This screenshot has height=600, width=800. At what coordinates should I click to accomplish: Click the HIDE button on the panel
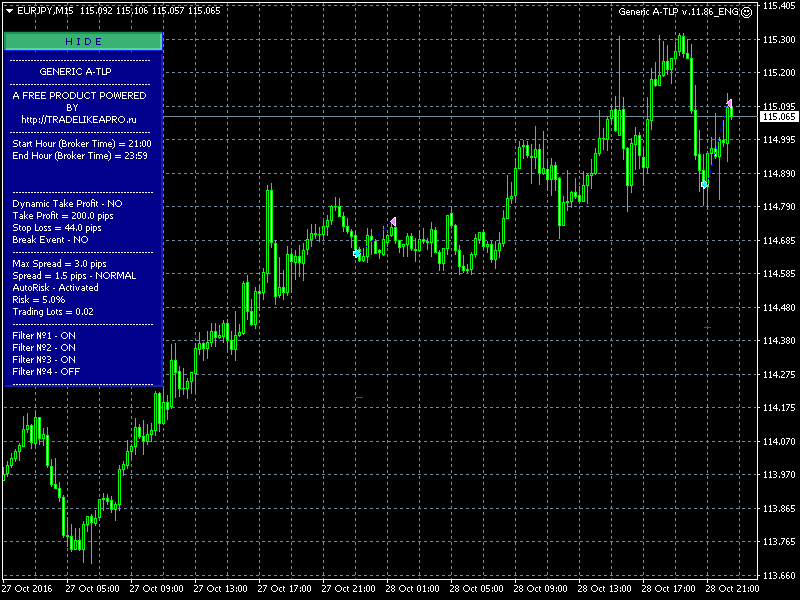(83, 41)
